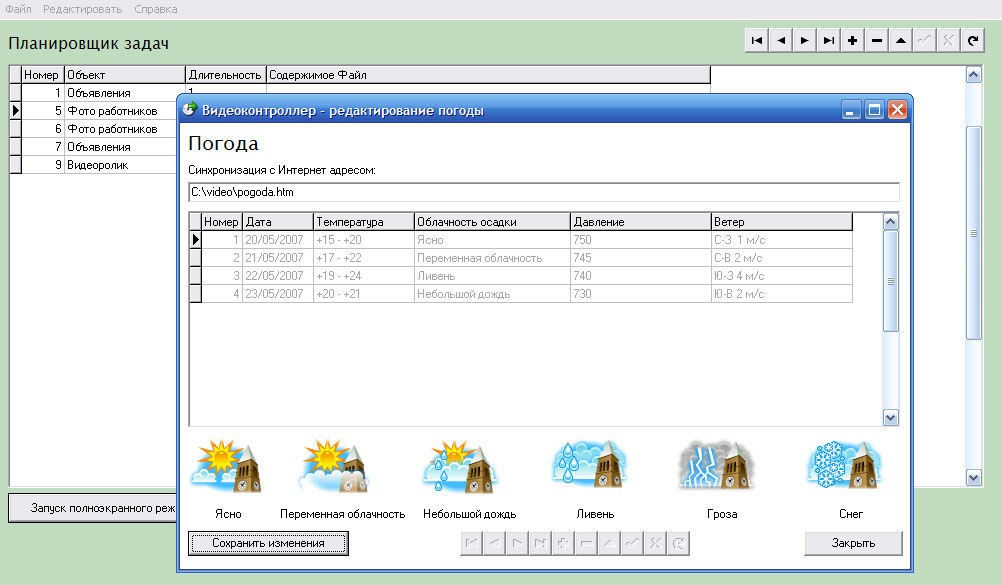The width and height of the screenshot is (1002, 585).
Task: Select the Ясно sunny weather icon
Action: click(227, 466)
